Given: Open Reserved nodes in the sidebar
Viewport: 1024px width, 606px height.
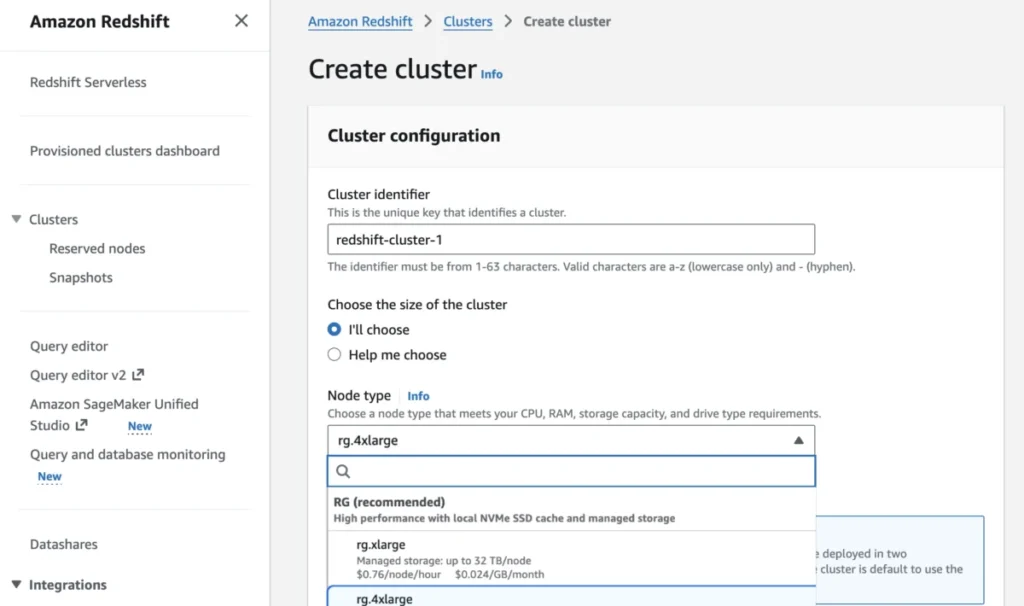Looking at the screenshot, I should pyautogui.click(x=97, y=249).
